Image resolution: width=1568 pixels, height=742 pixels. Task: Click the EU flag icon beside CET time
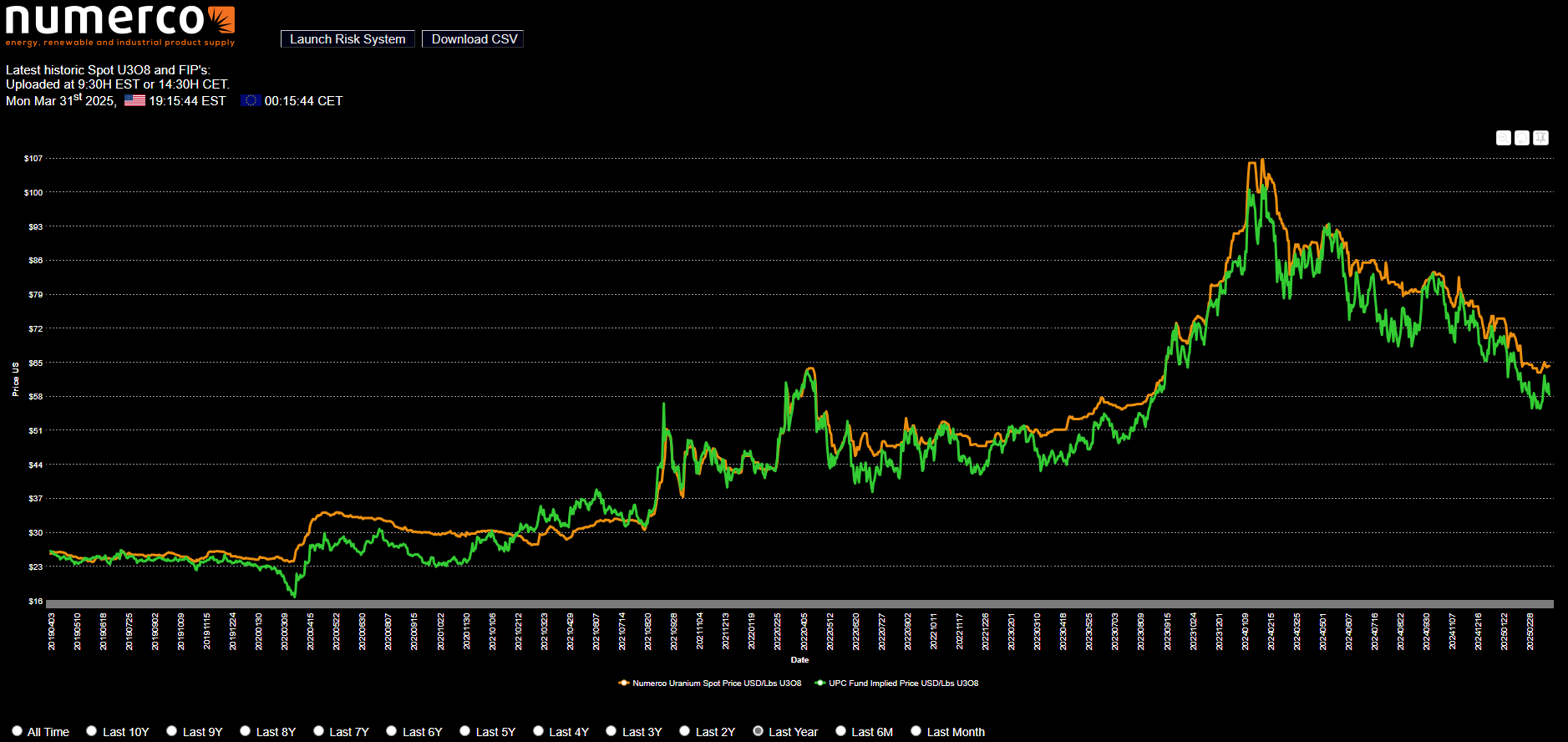tap(251, 100)
